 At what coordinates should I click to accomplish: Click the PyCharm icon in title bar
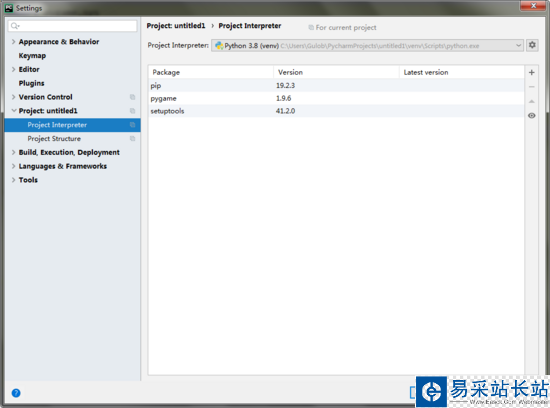pos(9,8)
